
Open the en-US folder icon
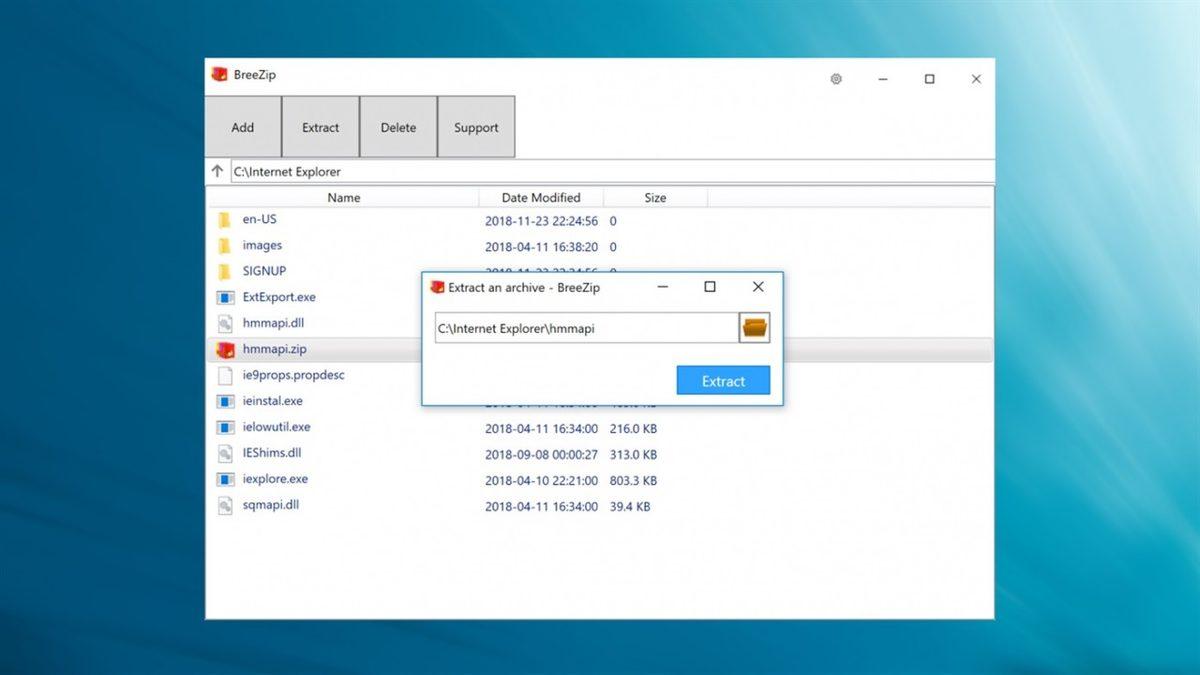point(226,219)
